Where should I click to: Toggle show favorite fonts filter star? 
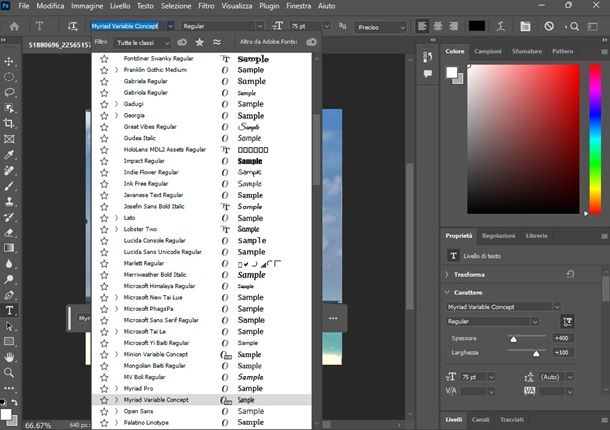point(200,42)
